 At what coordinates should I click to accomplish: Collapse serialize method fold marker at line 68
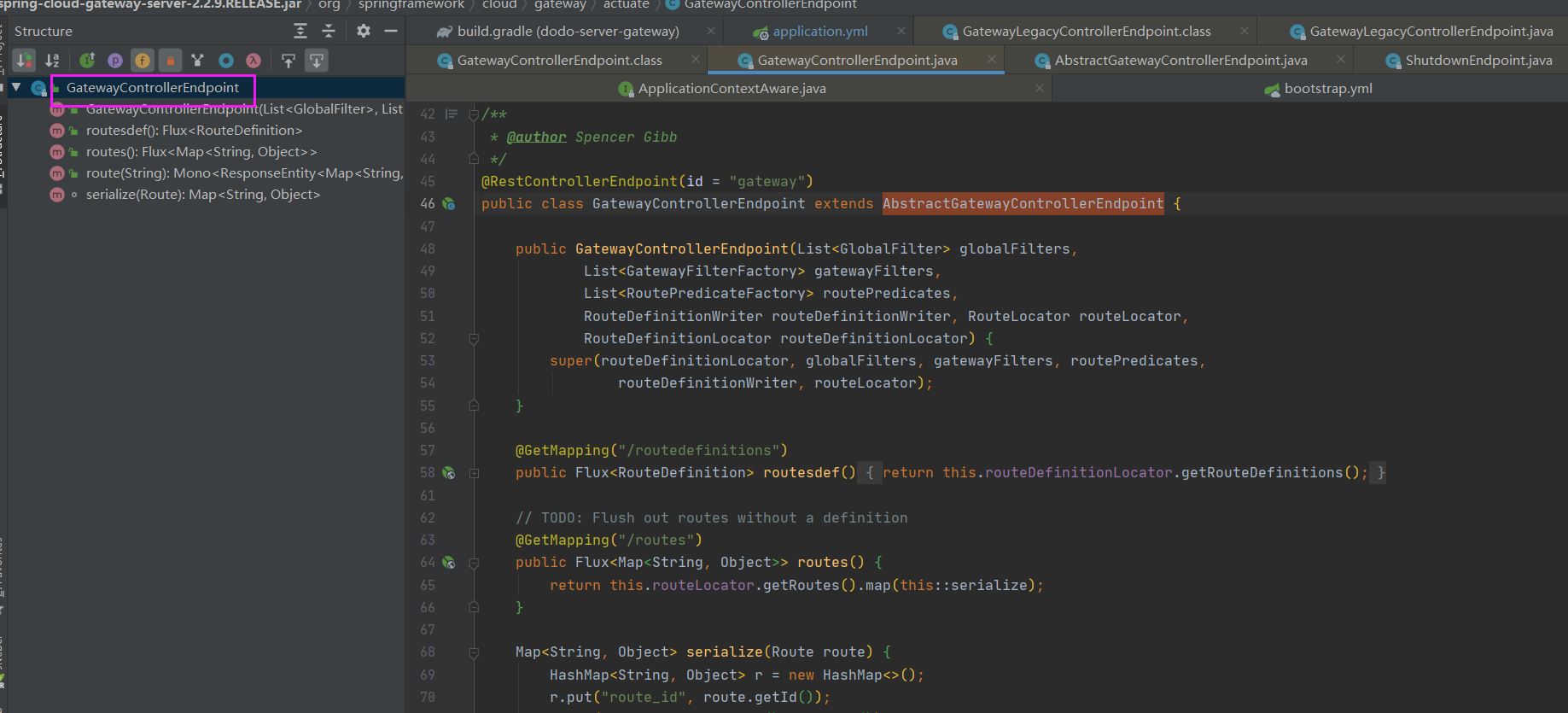[x=474, y=652]
